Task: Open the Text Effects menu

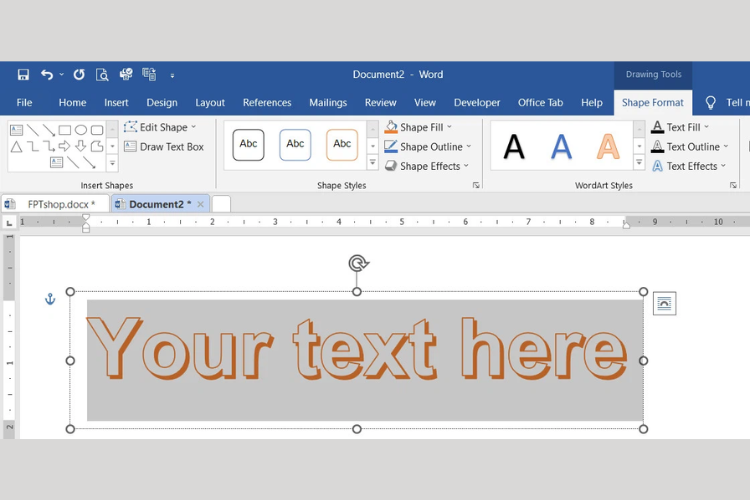Action: click(x=688, y=166)
